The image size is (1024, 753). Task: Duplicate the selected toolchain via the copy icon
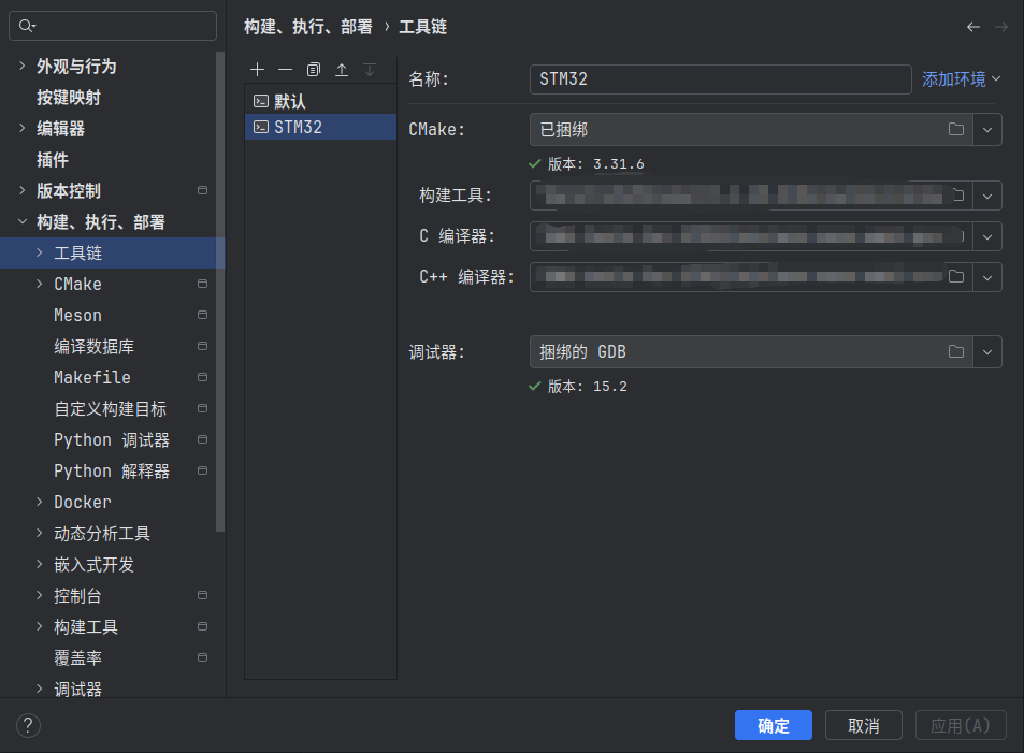(311, 69)
